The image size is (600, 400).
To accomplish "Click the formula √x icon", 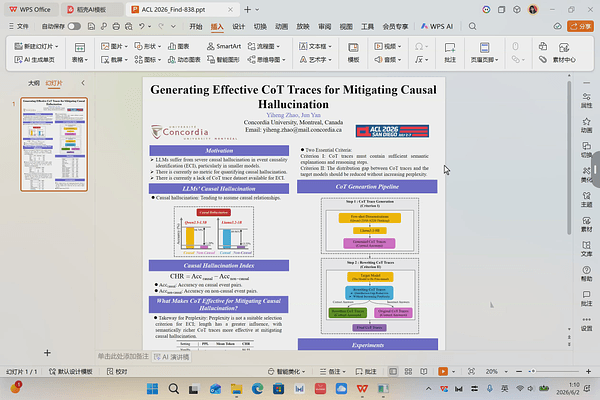I will [421, 60].
